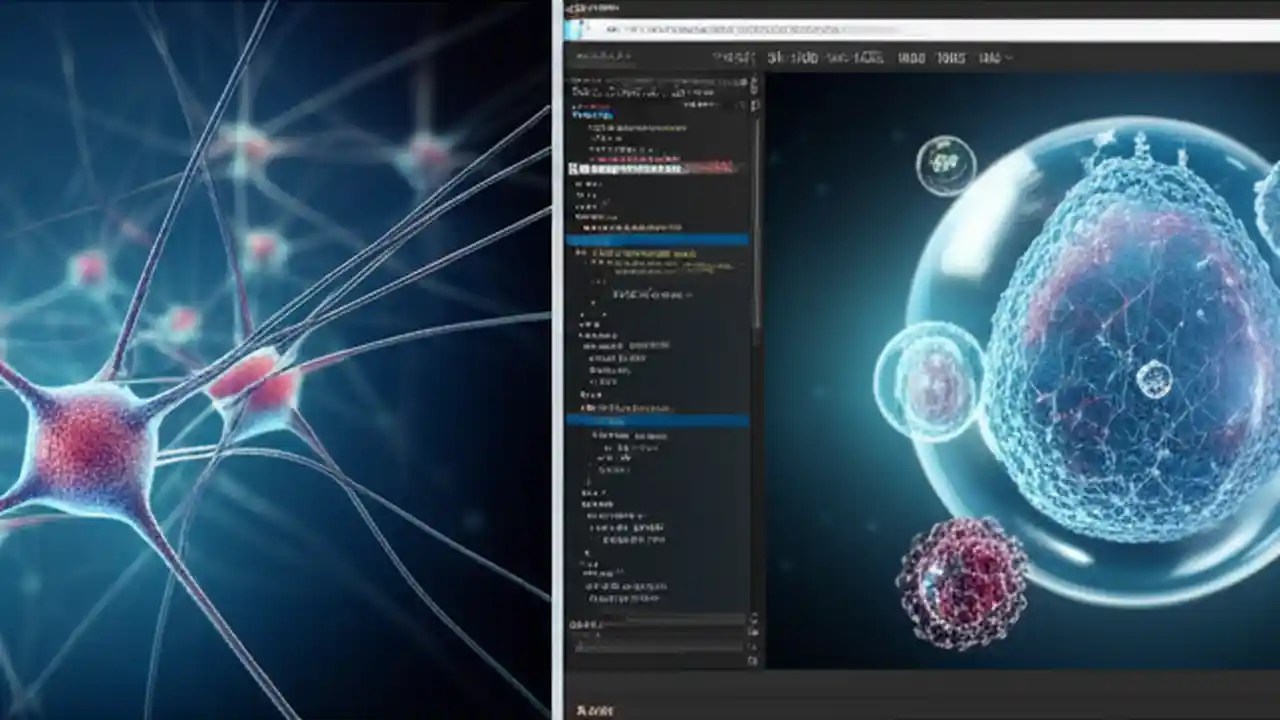
Task: Click the first blue highlighted line in the panel
Action: pos(650,240)
